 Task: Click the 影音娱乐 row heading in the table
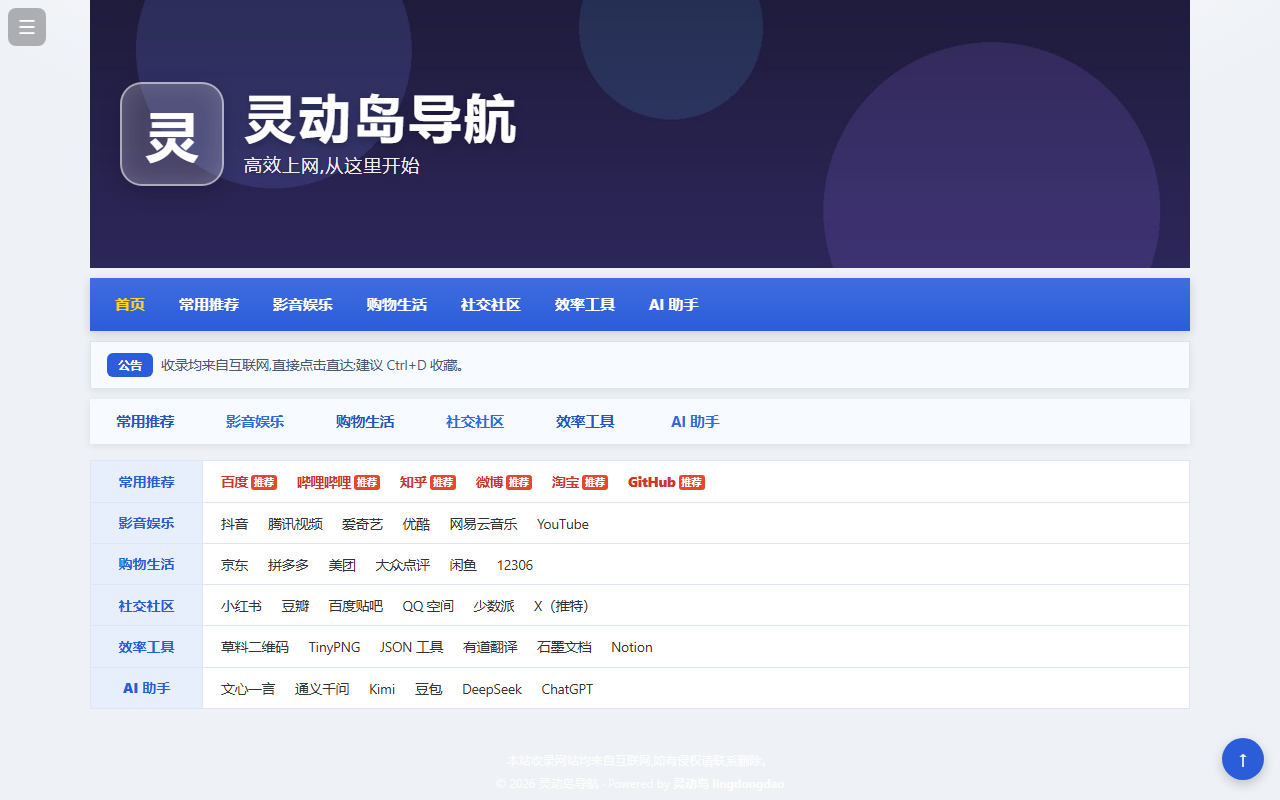point(146,523)
